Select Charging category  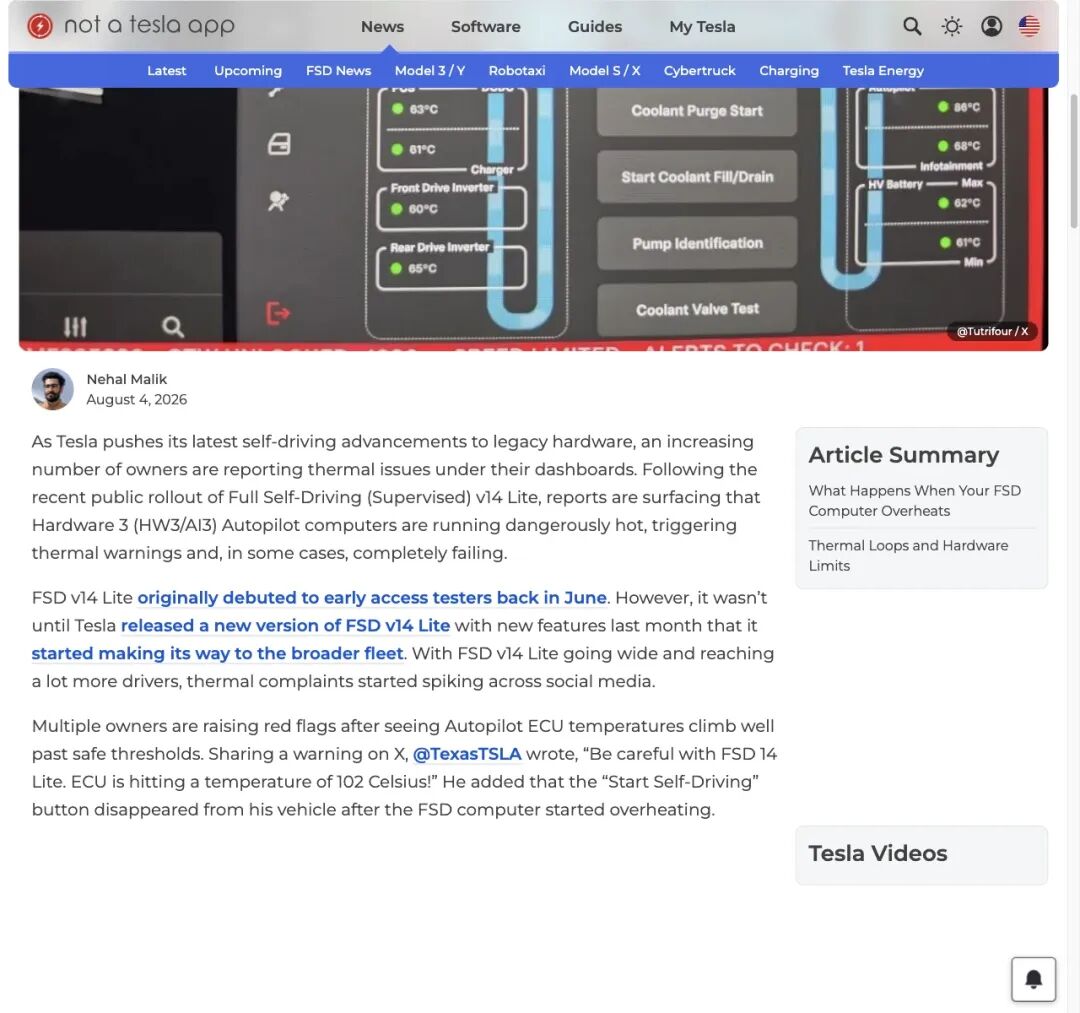(x=789, y=70)
